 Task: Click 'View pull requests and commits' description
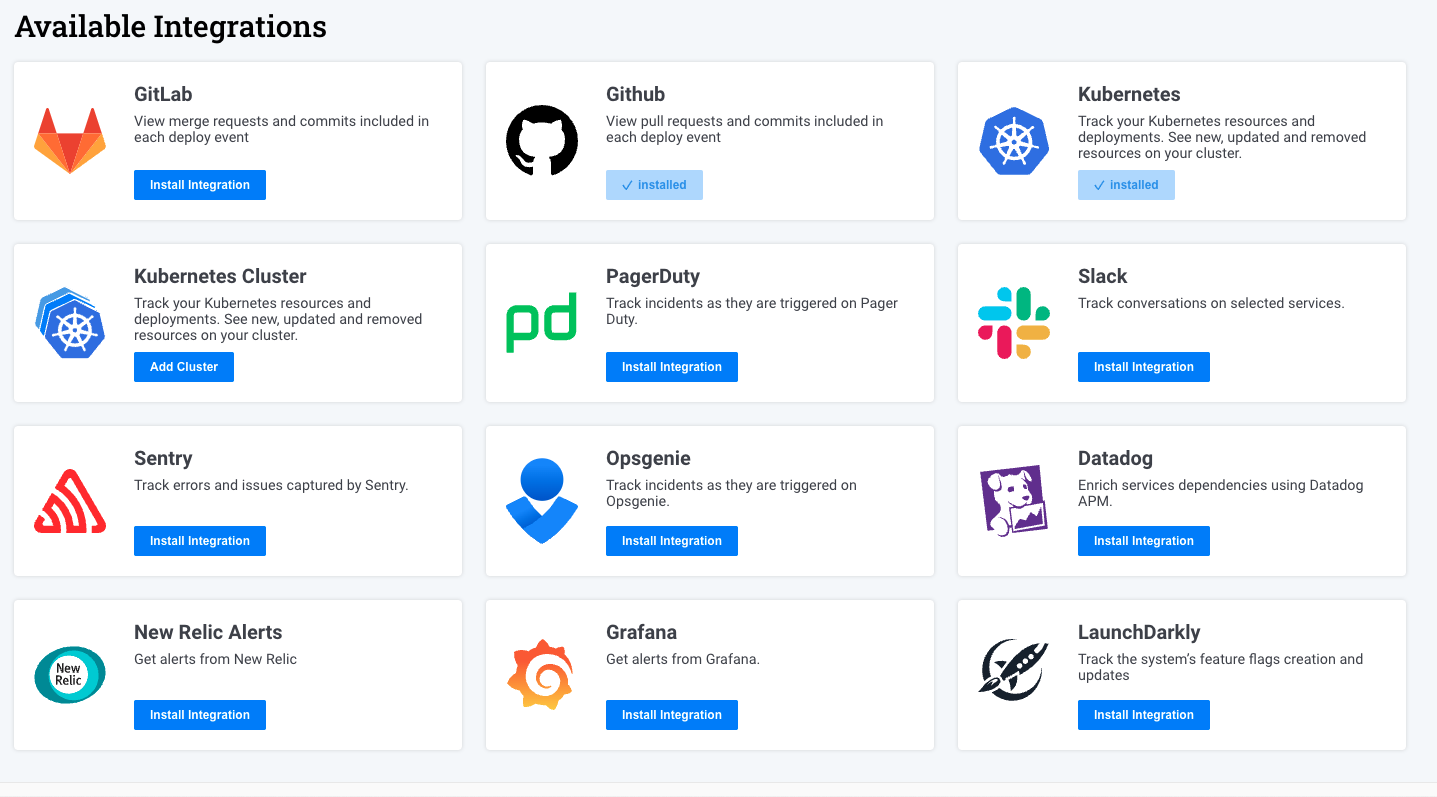tap(744, 129)
